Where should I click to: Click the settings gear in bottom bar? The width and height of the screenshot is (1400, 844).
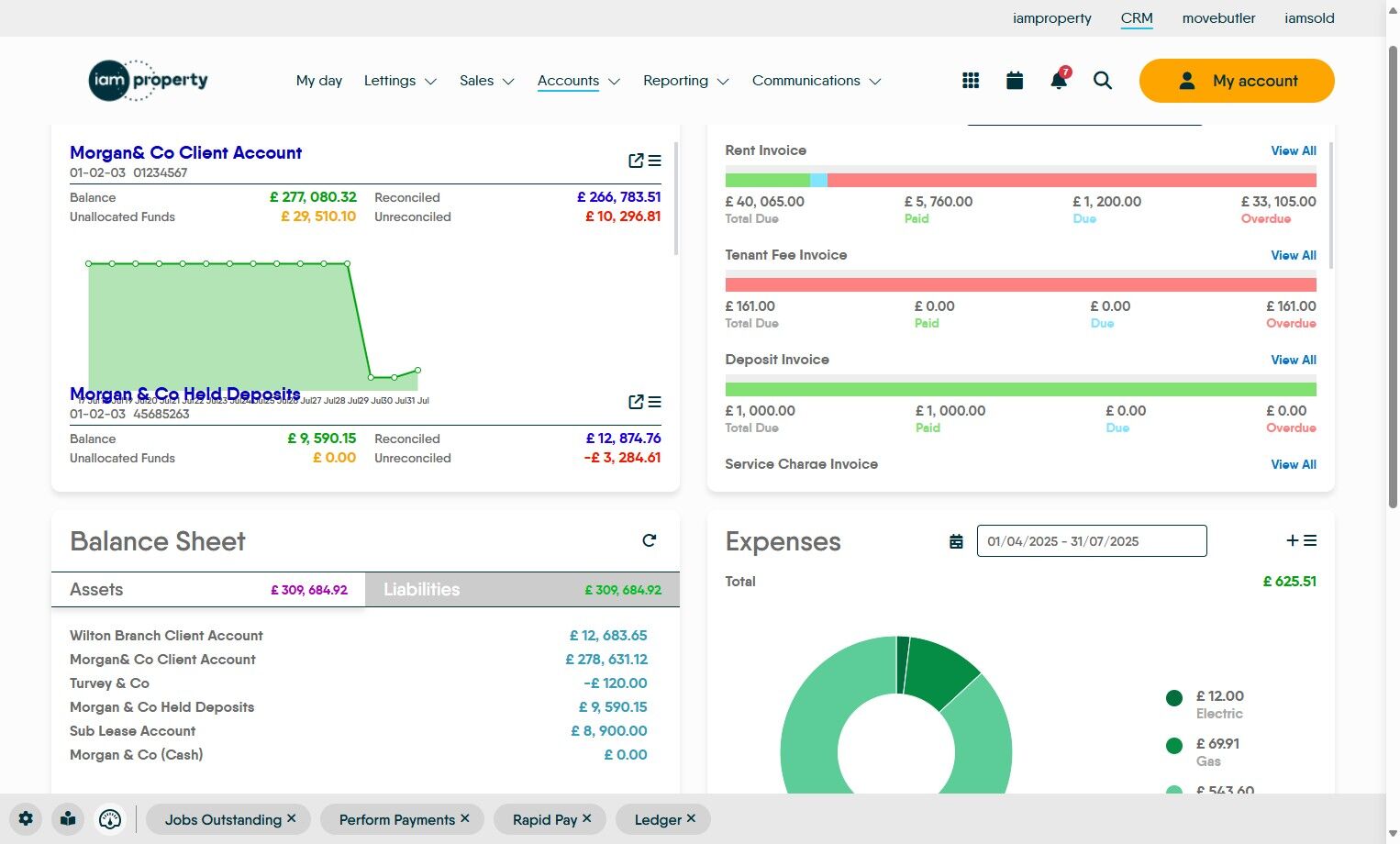pos(26,819)
